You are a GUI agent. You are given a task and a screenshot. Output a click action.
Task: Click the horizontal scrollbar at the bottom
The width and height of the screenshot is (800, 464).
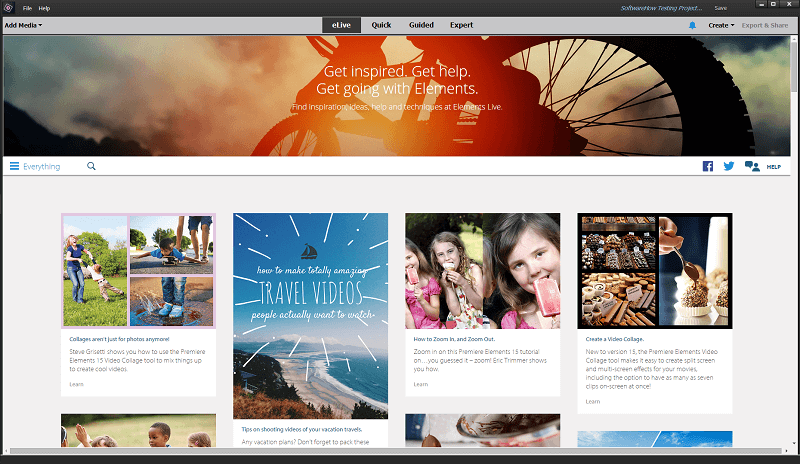tap(395, 451)
